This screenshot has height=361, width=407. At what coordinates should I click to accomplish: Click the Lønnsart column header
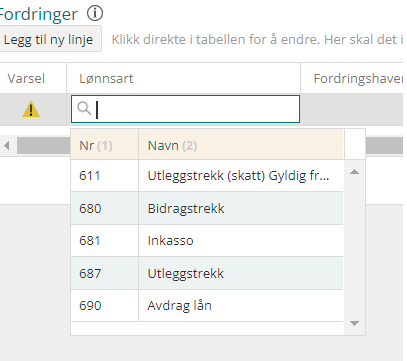pyautogui.click(x=184, y=79)
